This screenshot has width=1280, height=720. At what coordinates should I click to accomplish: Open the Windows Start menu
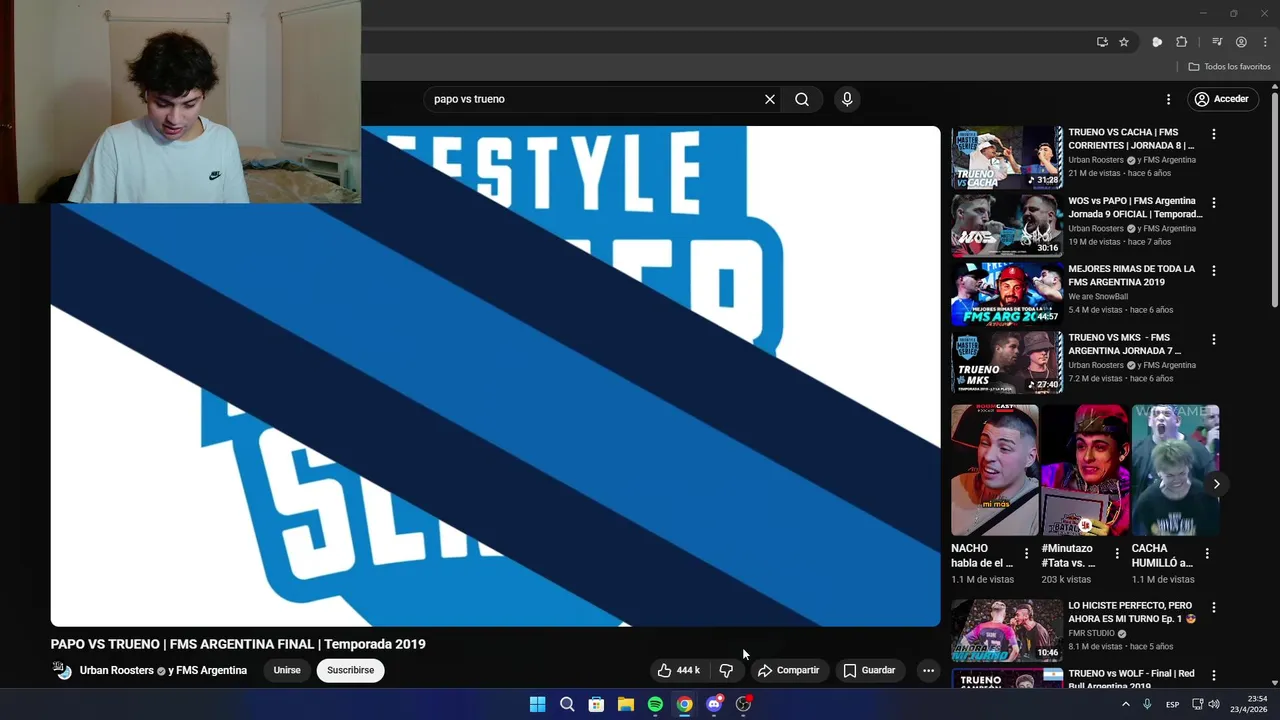[537, 704]
